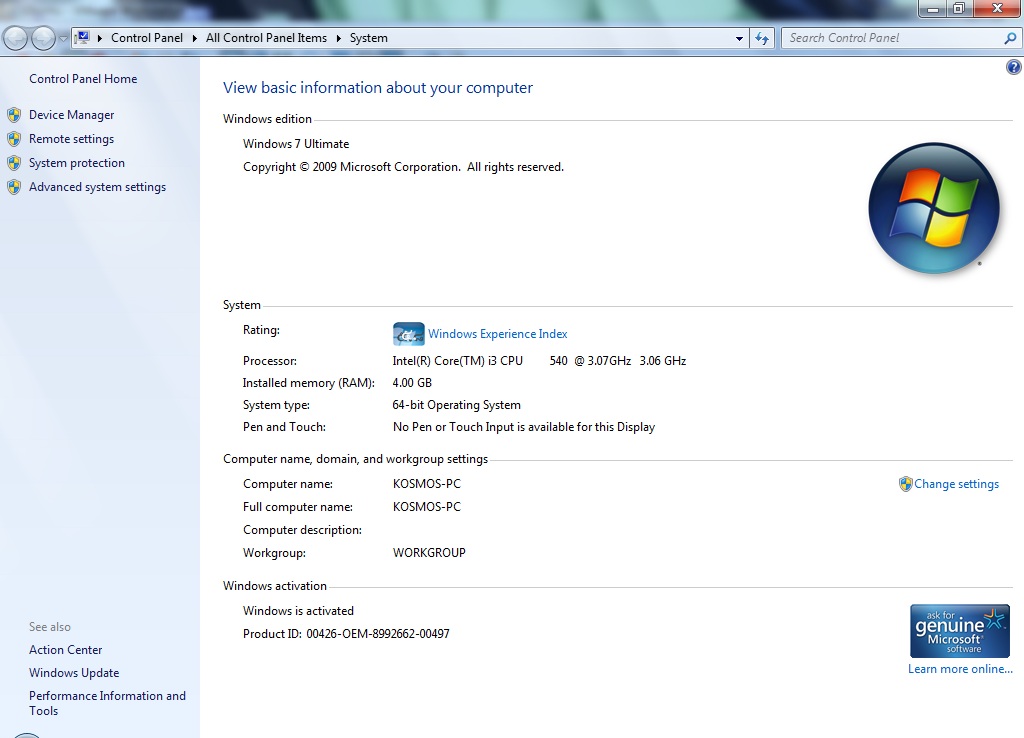
Task: Click the Product ID 00426-OEM-8992662-00497
Action: coord(377,634)
